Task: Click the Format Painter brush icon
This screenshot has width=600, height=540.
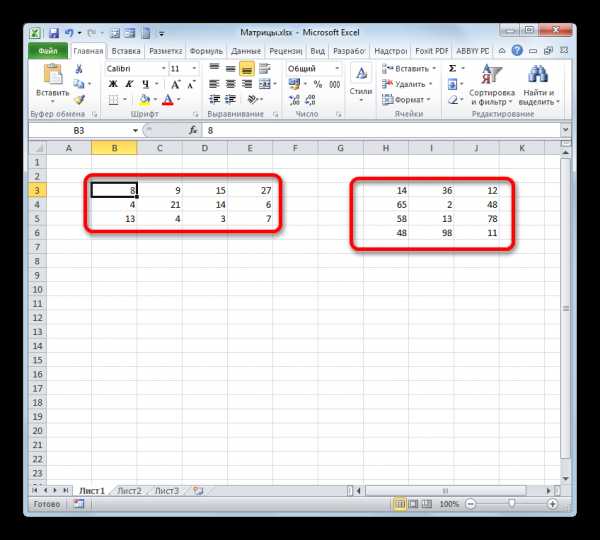Action: click(x=79, y=100)
